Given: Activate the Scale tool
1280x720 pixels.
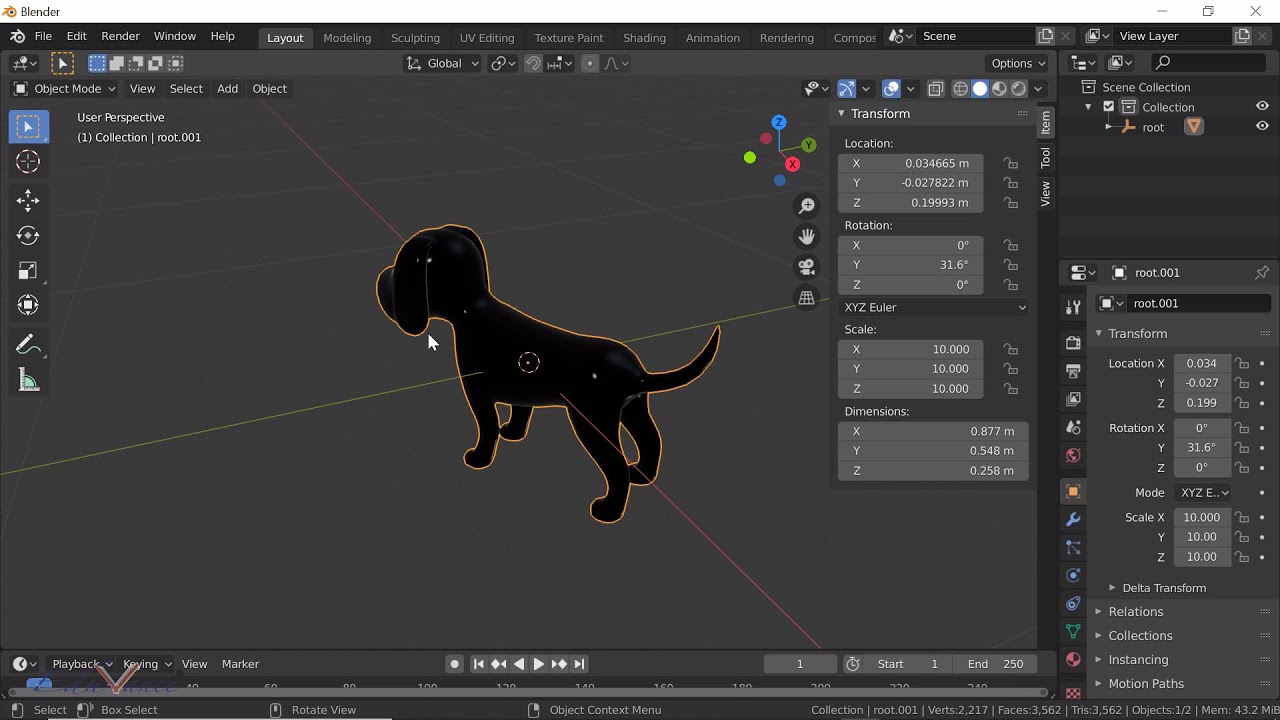Looking at the screenshot, I should tap(28, 270).
